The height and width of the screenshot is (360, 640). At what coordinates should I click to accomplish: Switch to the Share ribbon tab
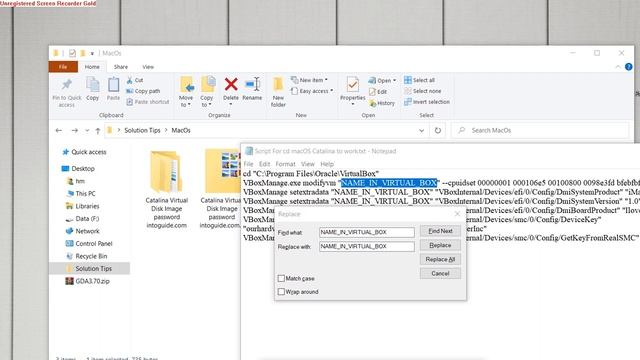[121, 67]
